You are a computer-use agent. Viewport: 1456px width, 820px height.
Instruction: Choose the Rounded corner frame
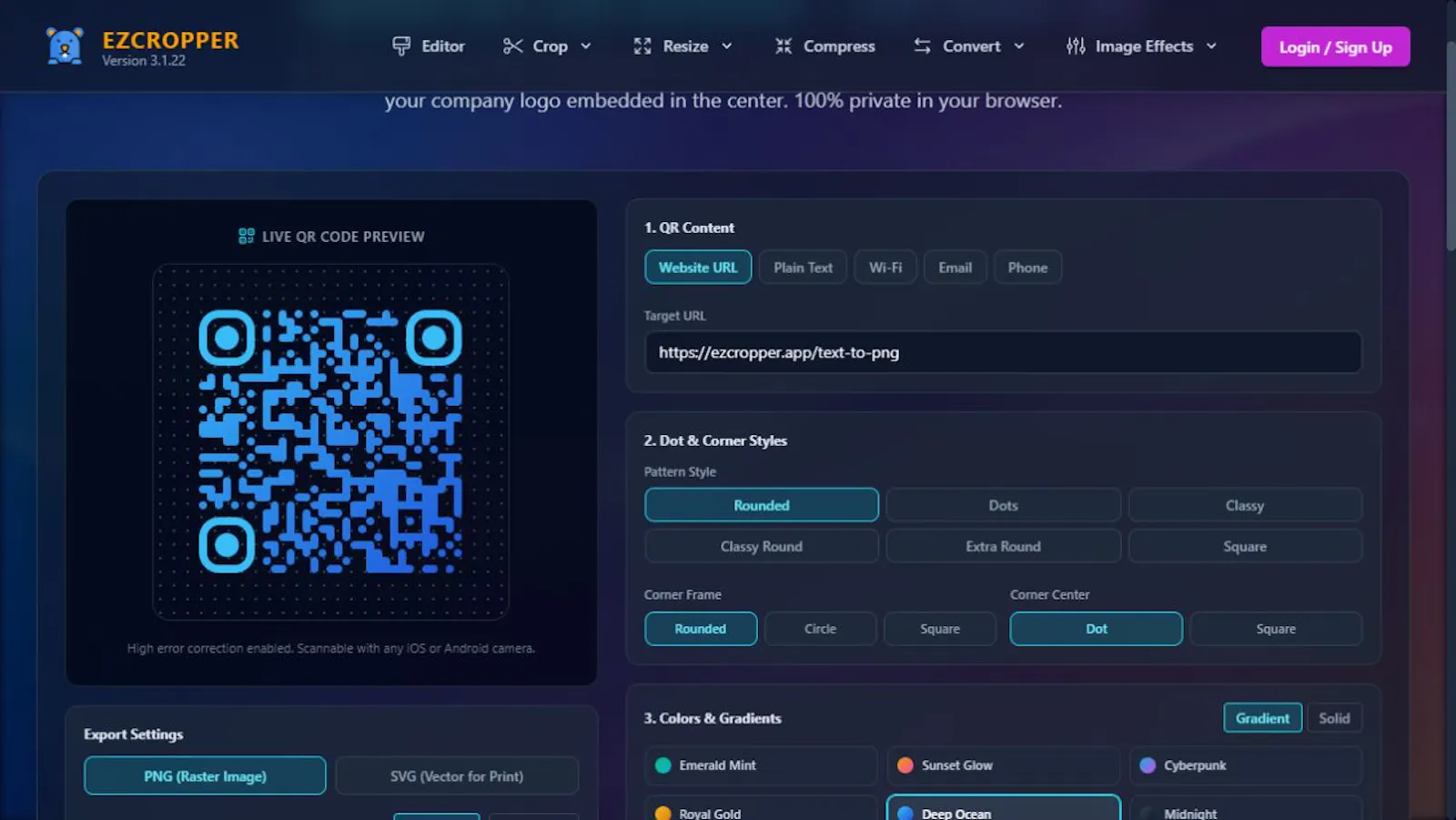[701, 629]
